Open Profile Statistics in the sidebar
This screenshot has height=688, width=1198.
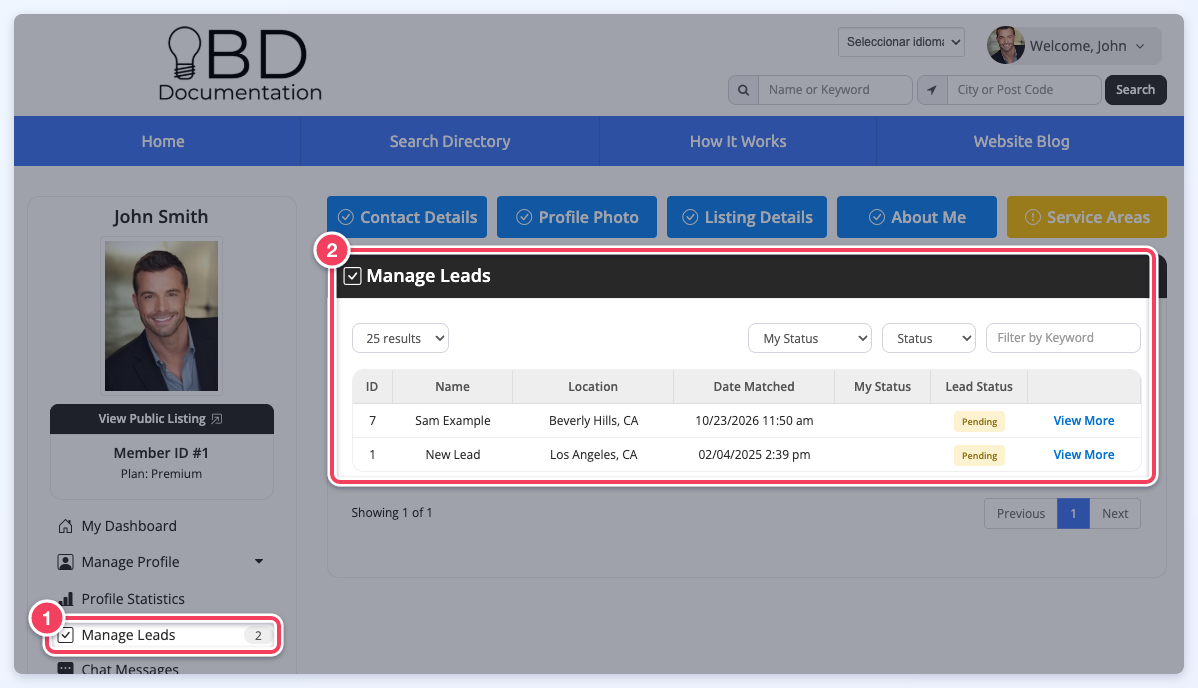(133, 599)
